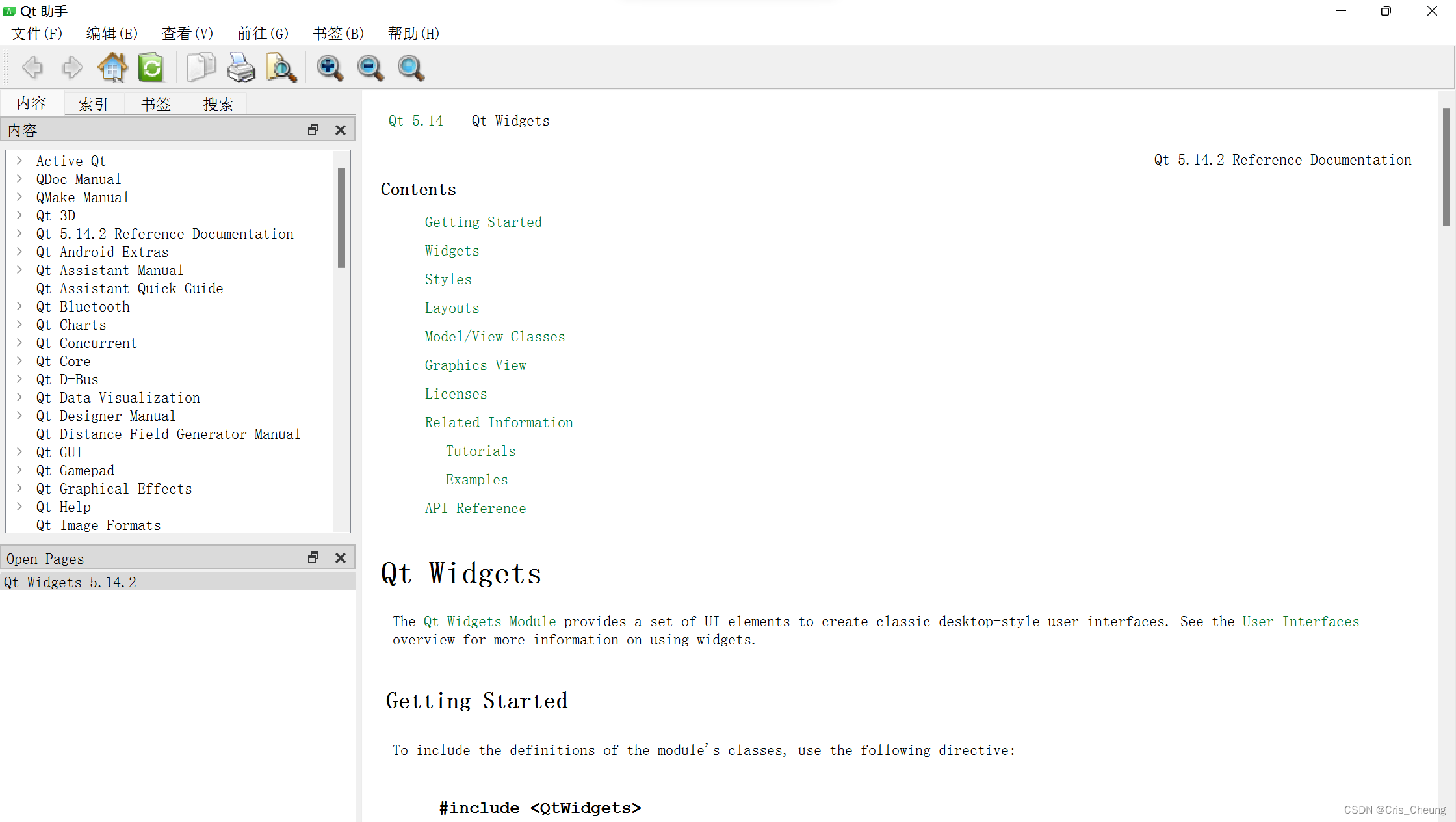Select Qt Concurrent tree item
Image resolution: width=1456 pixels, height=822 pixels.
coord(86,343)
